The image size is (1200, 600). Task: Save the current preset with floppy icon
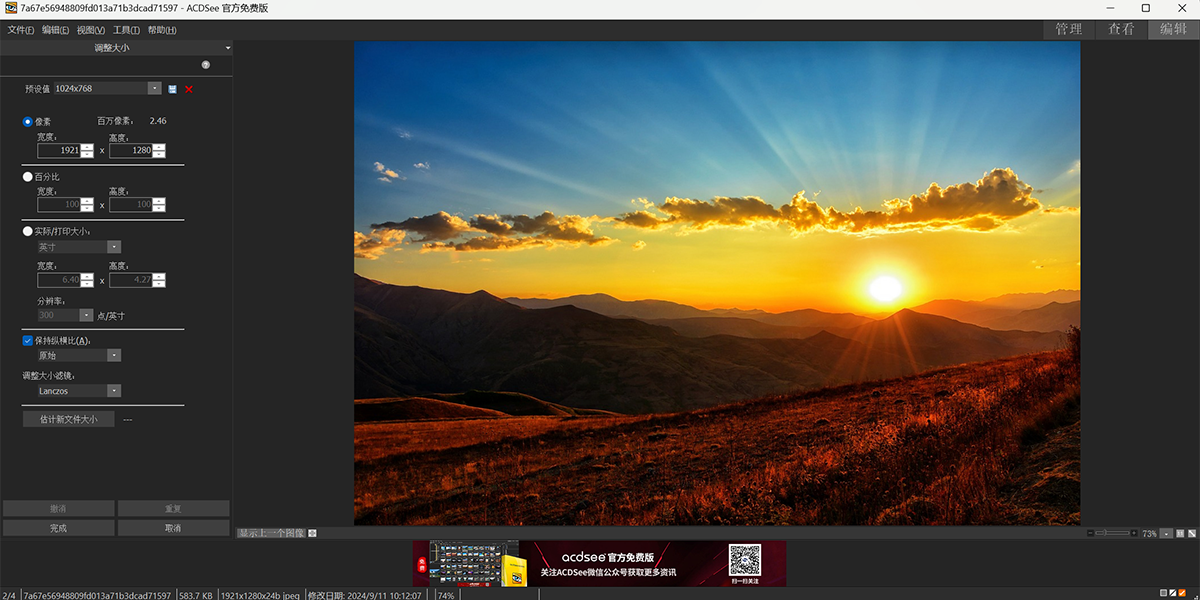click(172, 89)
